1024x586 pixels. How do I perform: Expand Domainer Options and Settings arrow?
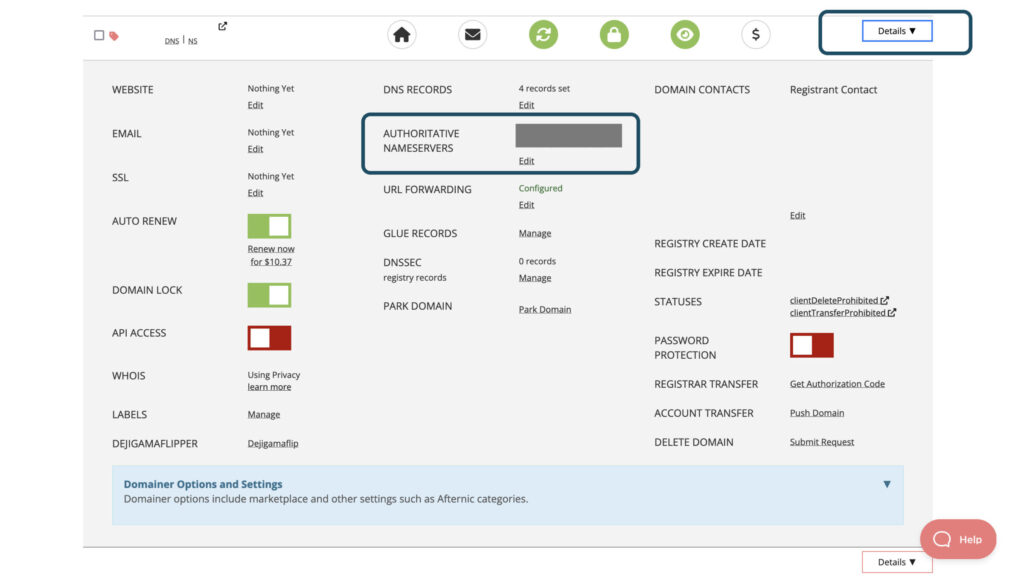(x=887, y=484)
